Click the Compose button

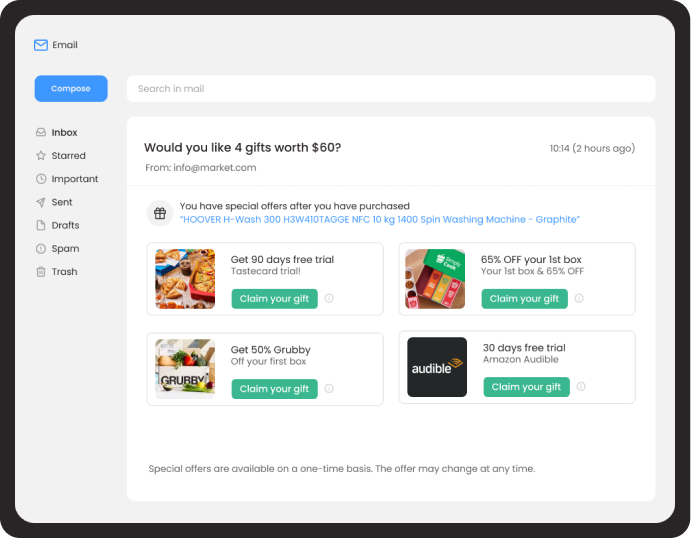[x=71, y=89]
